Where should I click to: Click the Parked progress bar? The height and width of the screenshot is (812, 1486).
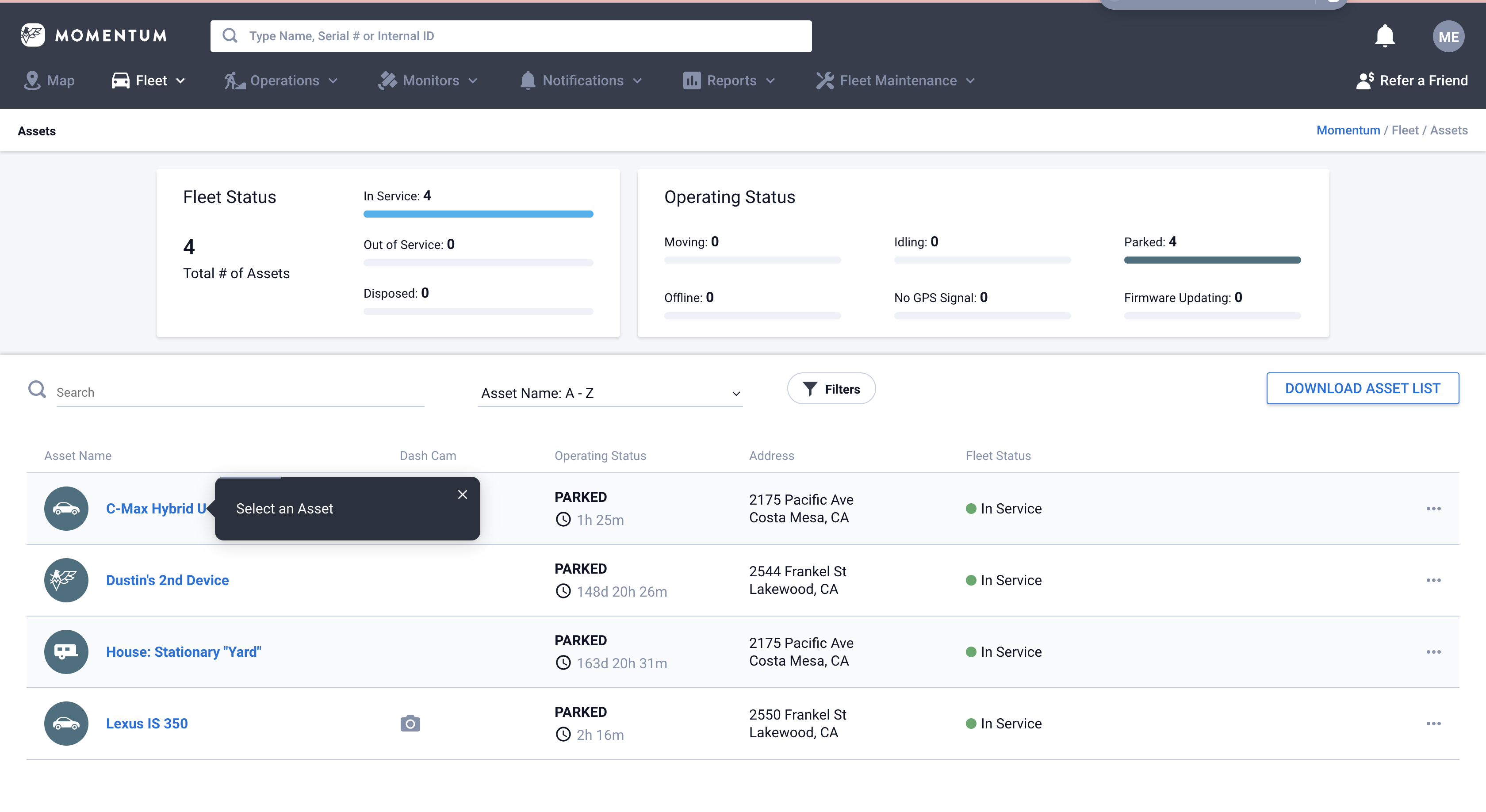pyautogui.click(x=1212, y=260)
